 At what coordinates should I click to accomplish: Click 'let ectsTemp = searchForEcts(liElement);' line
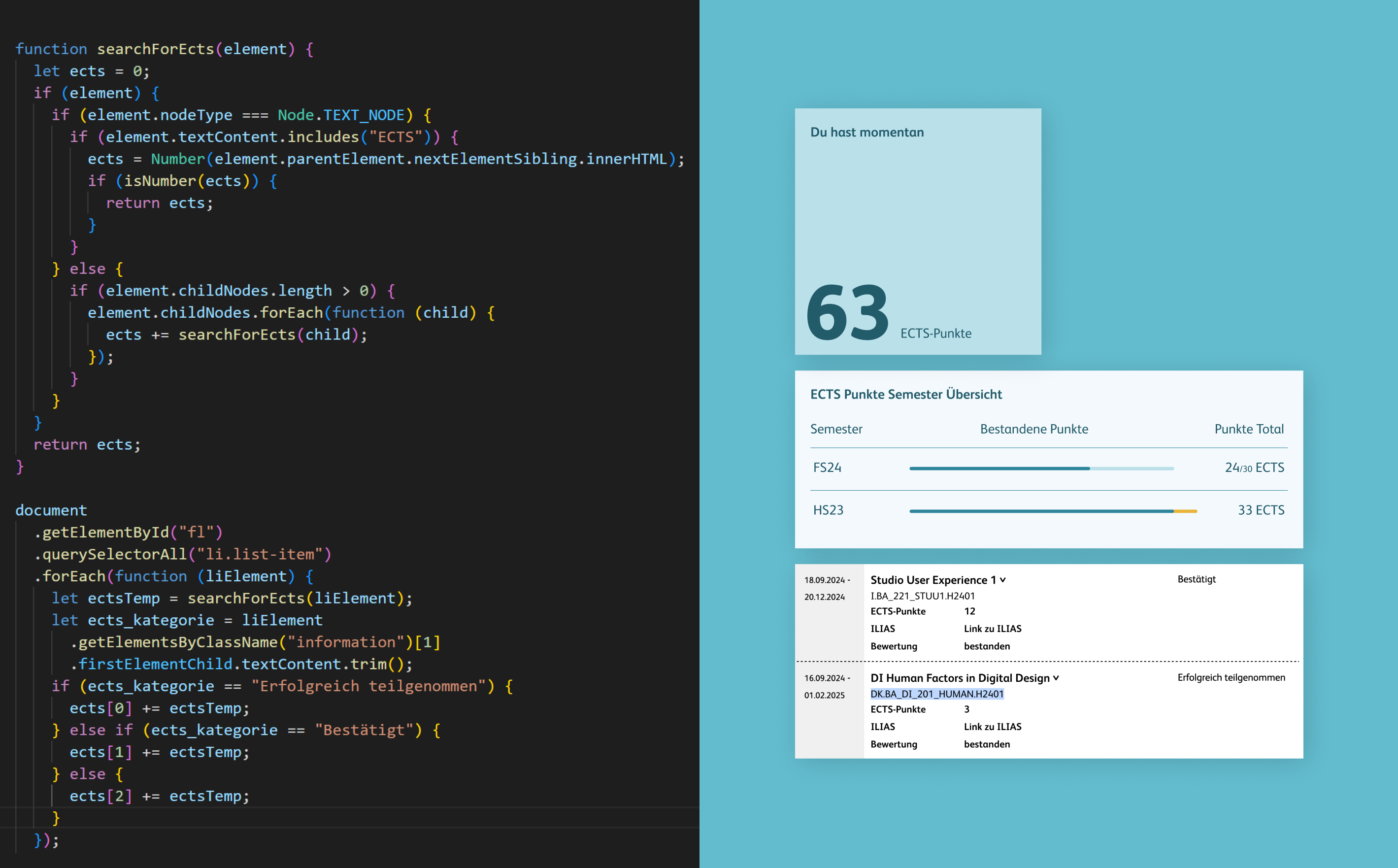click(232, 599)
